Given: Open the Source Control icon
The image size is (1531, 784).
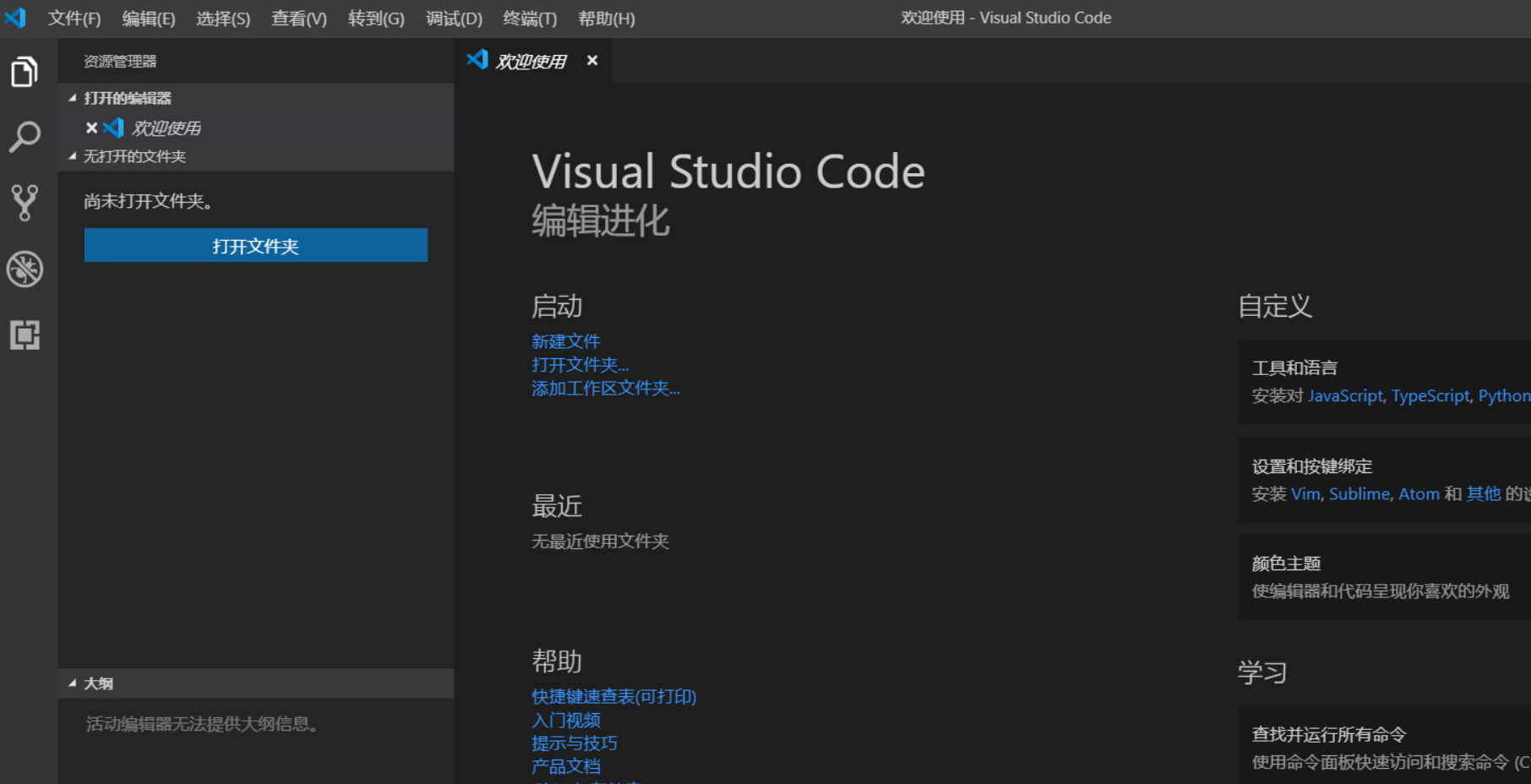Looking at the screenshot, I should point(25,203).
